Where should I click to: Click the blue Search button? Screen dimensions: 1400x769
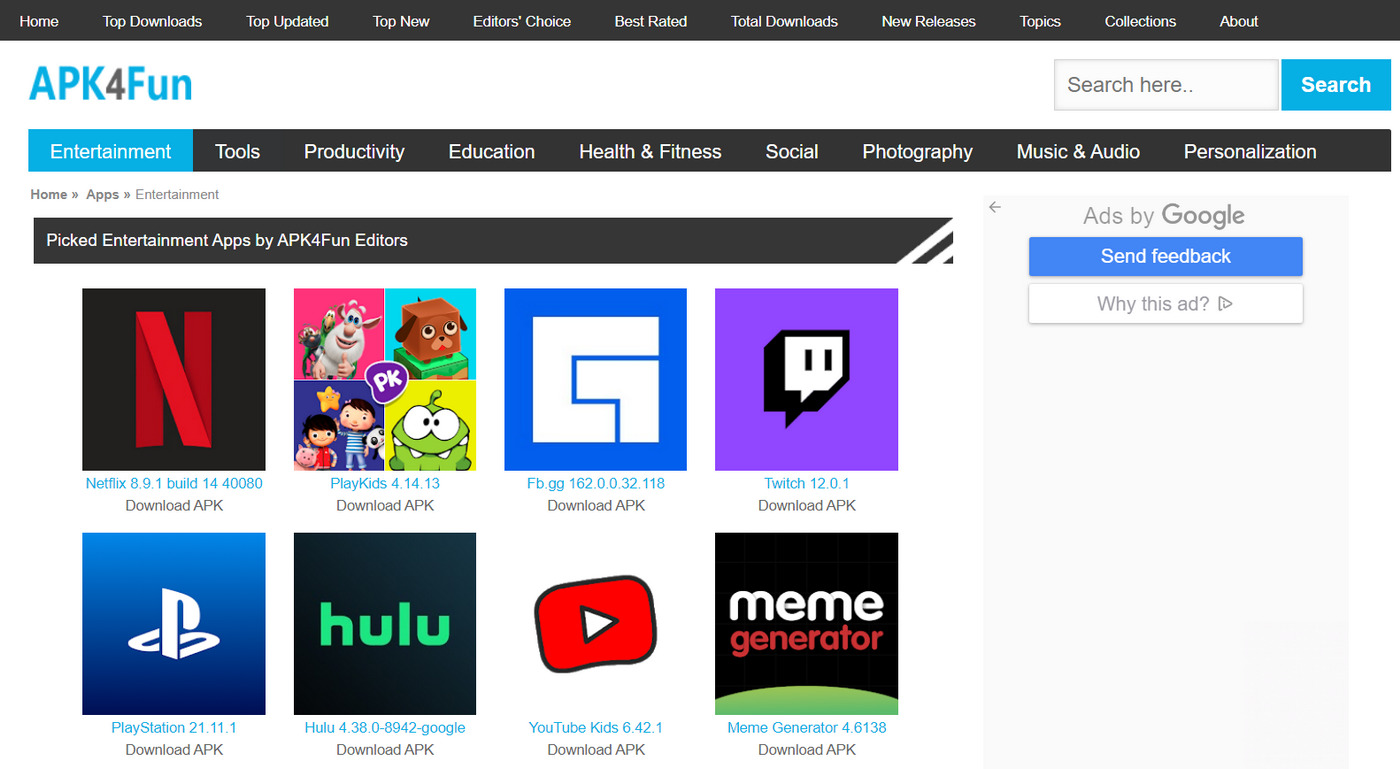[1336, 85]
